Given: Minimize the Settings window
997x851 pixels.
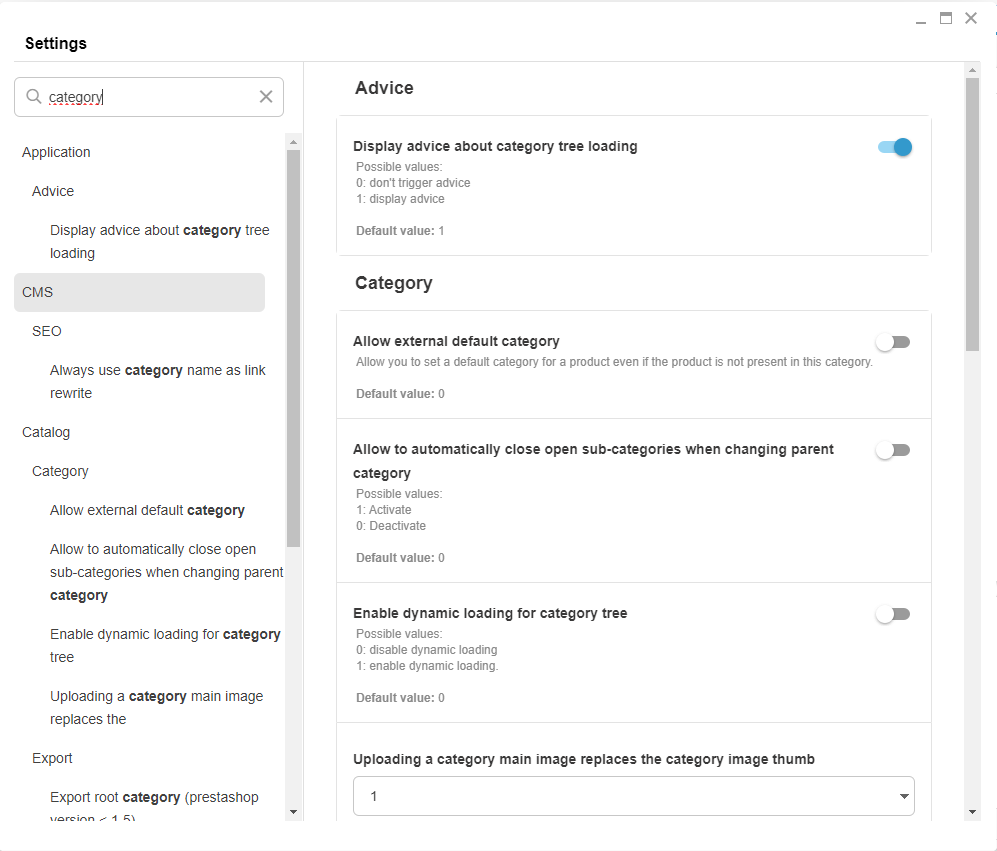Looking at the screenshot, I should 921,20.
